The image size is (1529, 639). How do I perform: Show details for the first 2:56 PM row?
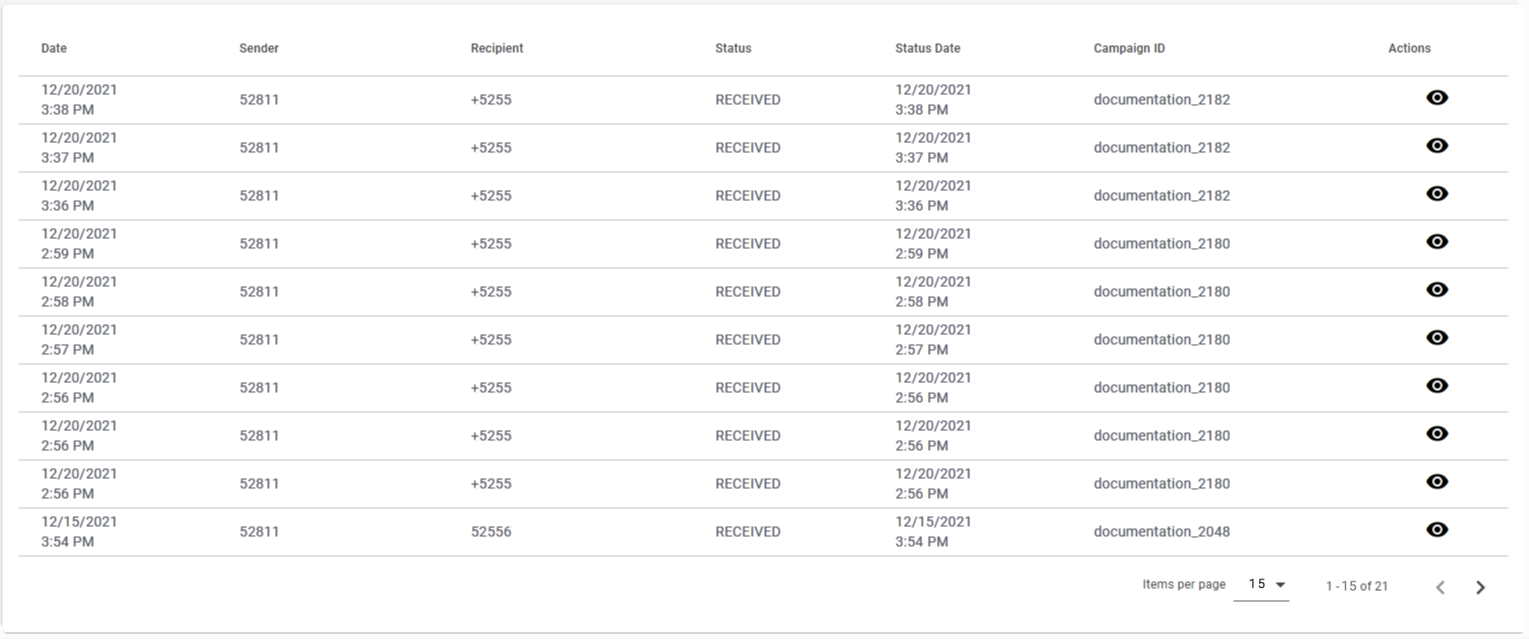point(1437,386)
